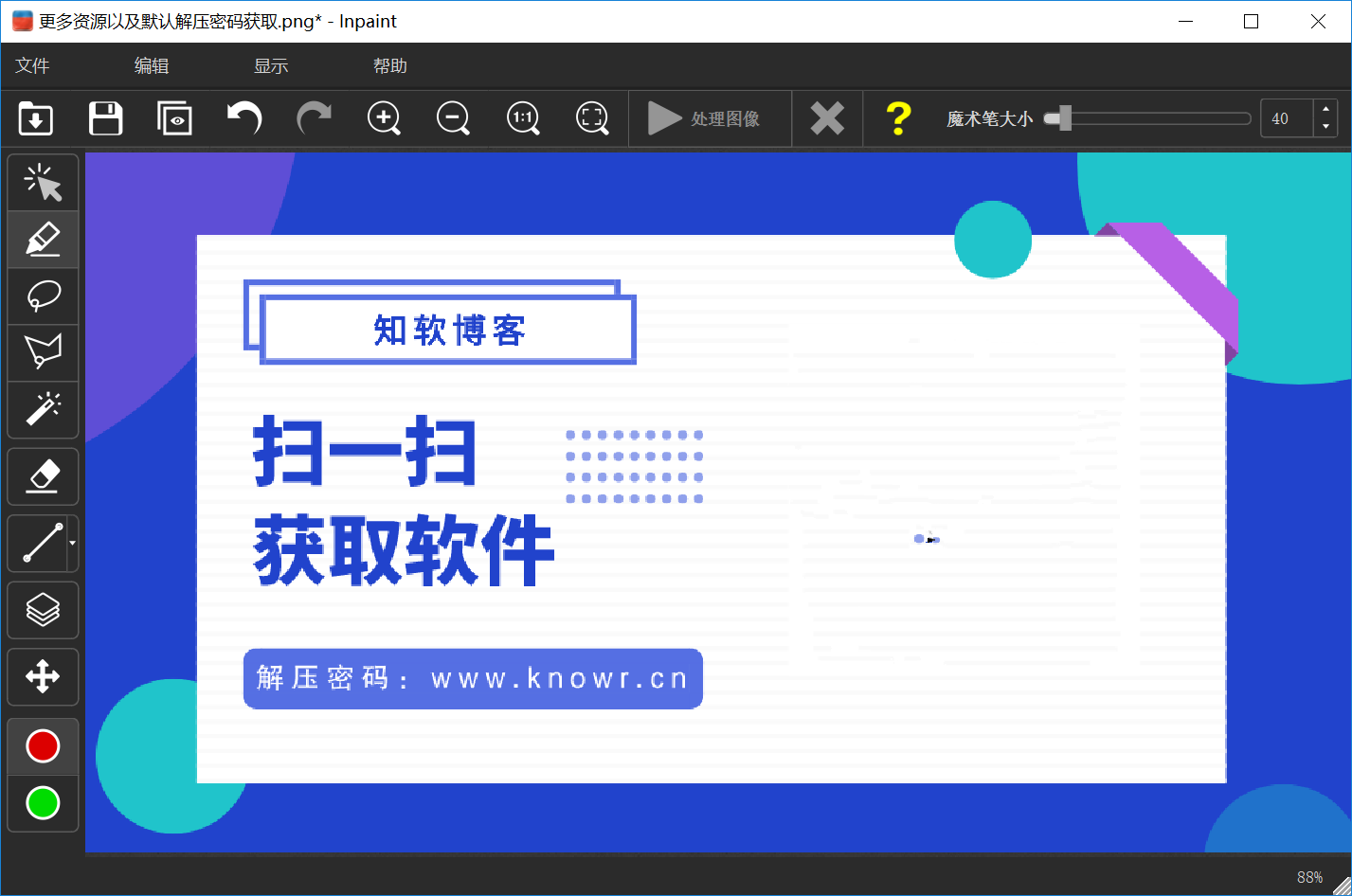Screen dimensions: 1352x896
Task: Close the Inpaint window
Action: pos(1318,21)
